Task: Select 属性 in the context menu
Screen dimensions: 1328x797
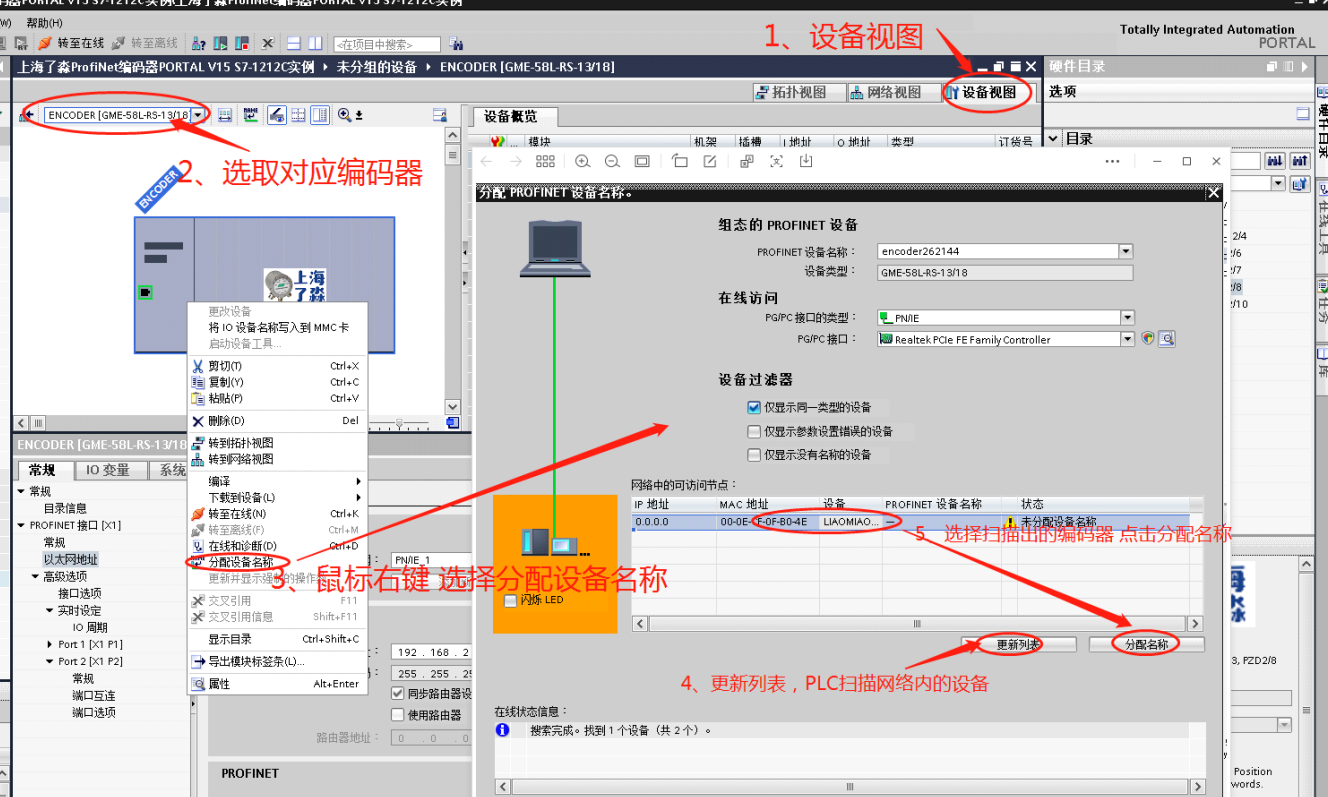Action: coord(218,684)
